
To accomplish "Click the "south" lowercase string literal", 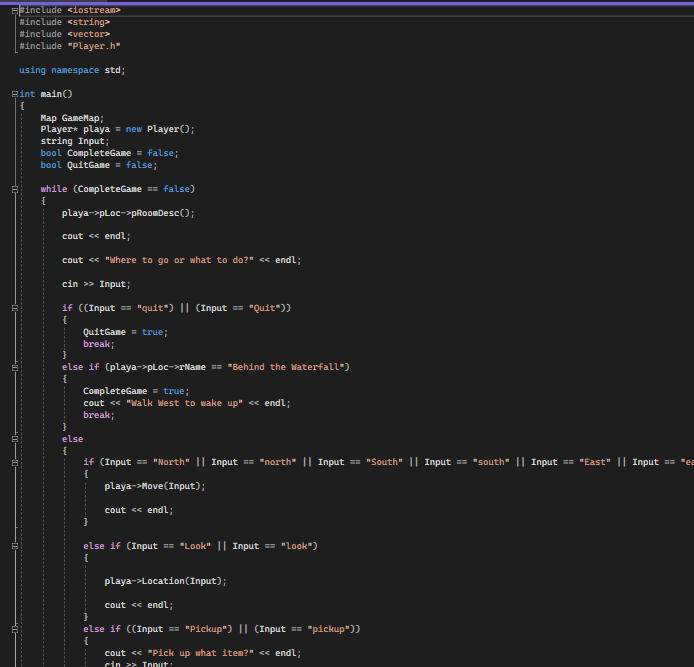I will (491, 463).
